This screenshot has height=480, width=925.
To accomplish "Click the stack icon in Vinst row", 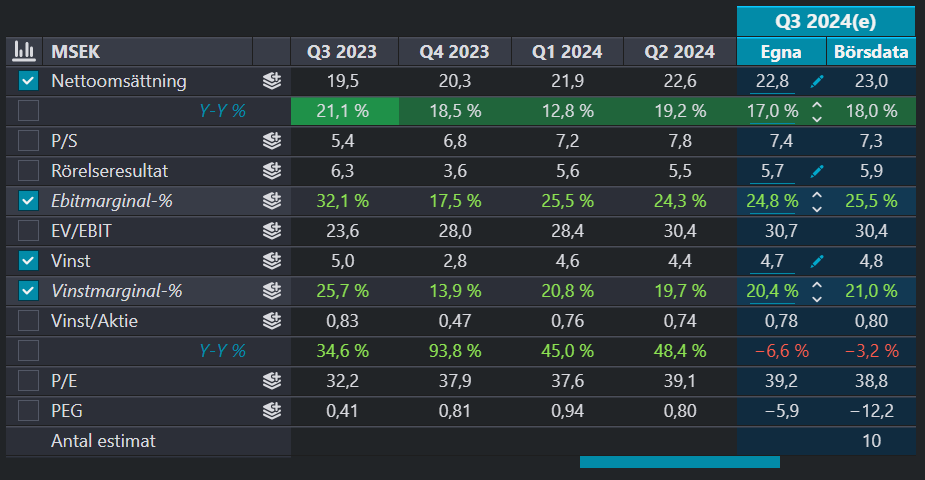I will [x=272, y=261].
